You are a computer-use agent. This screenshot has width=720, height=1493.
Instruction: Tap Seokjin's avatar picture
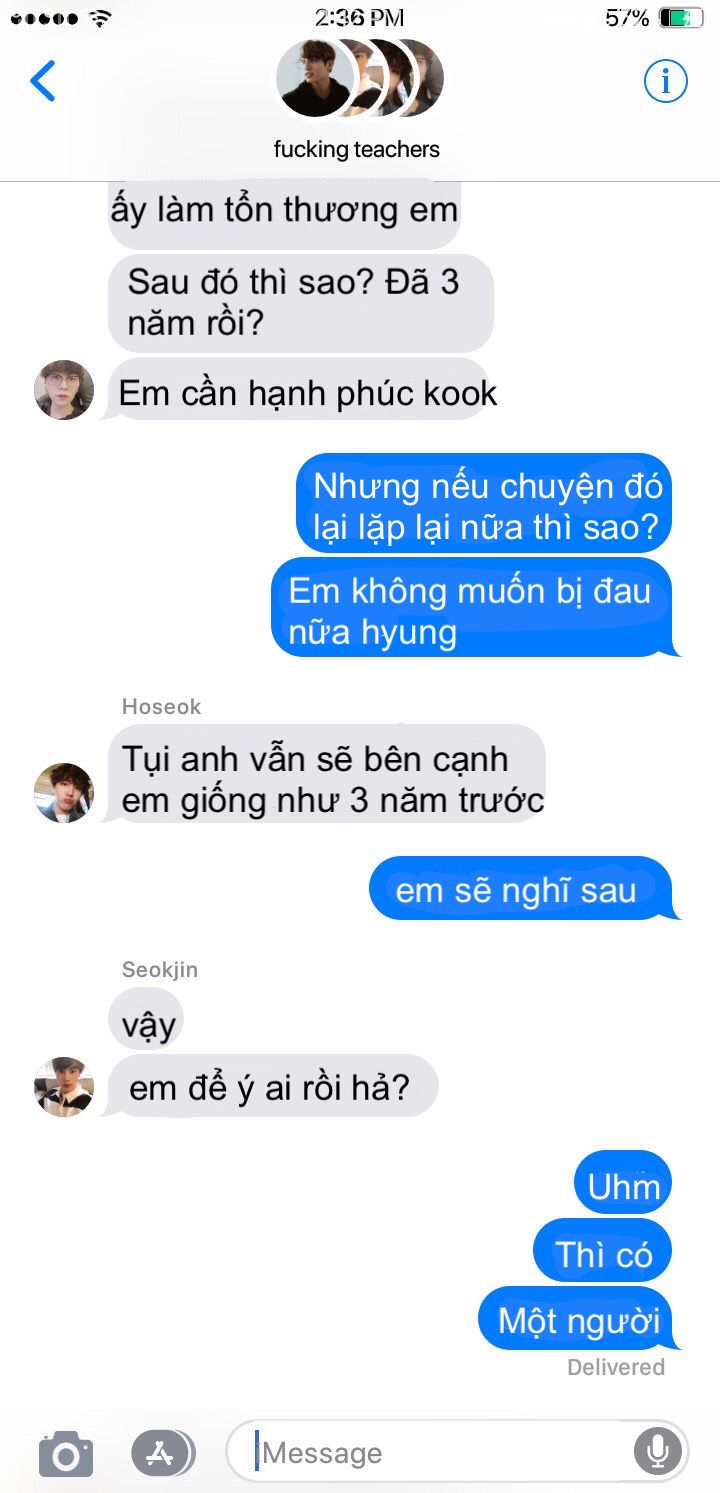(x=64, y=1087)
